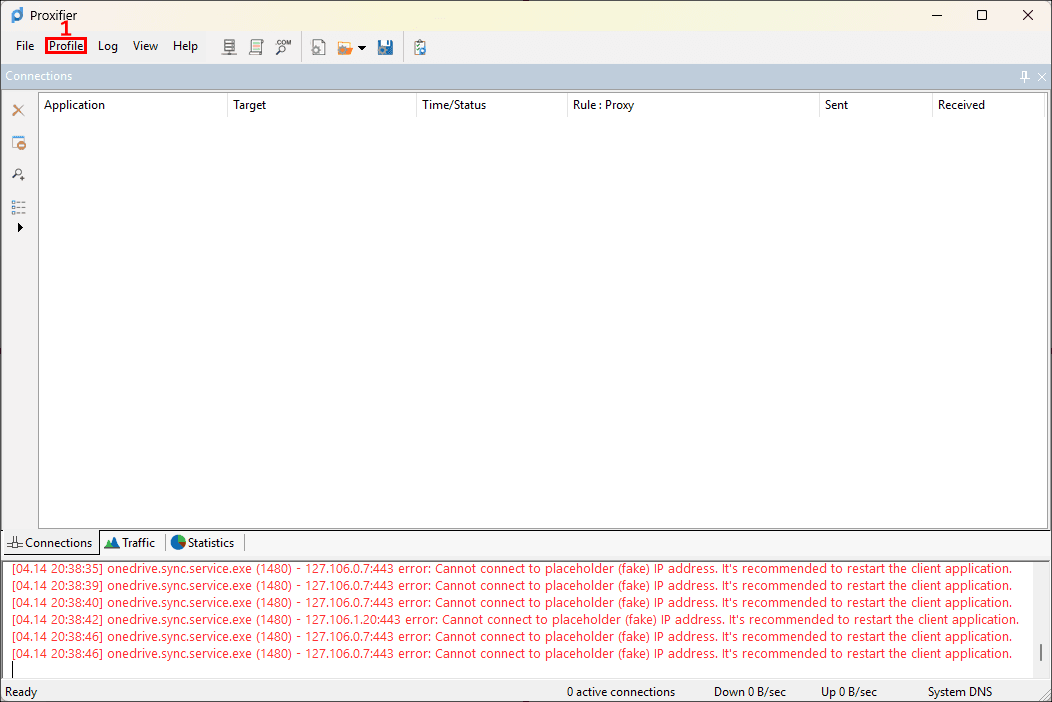Click the Proxifier title bar app icon
Screen dimensions: 1052x702
pos(17,15)
